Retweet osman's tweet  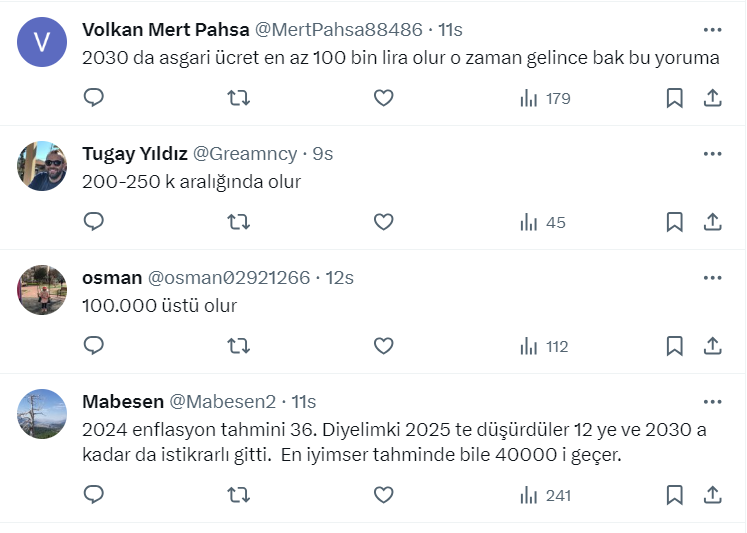[x=239, y=346]
